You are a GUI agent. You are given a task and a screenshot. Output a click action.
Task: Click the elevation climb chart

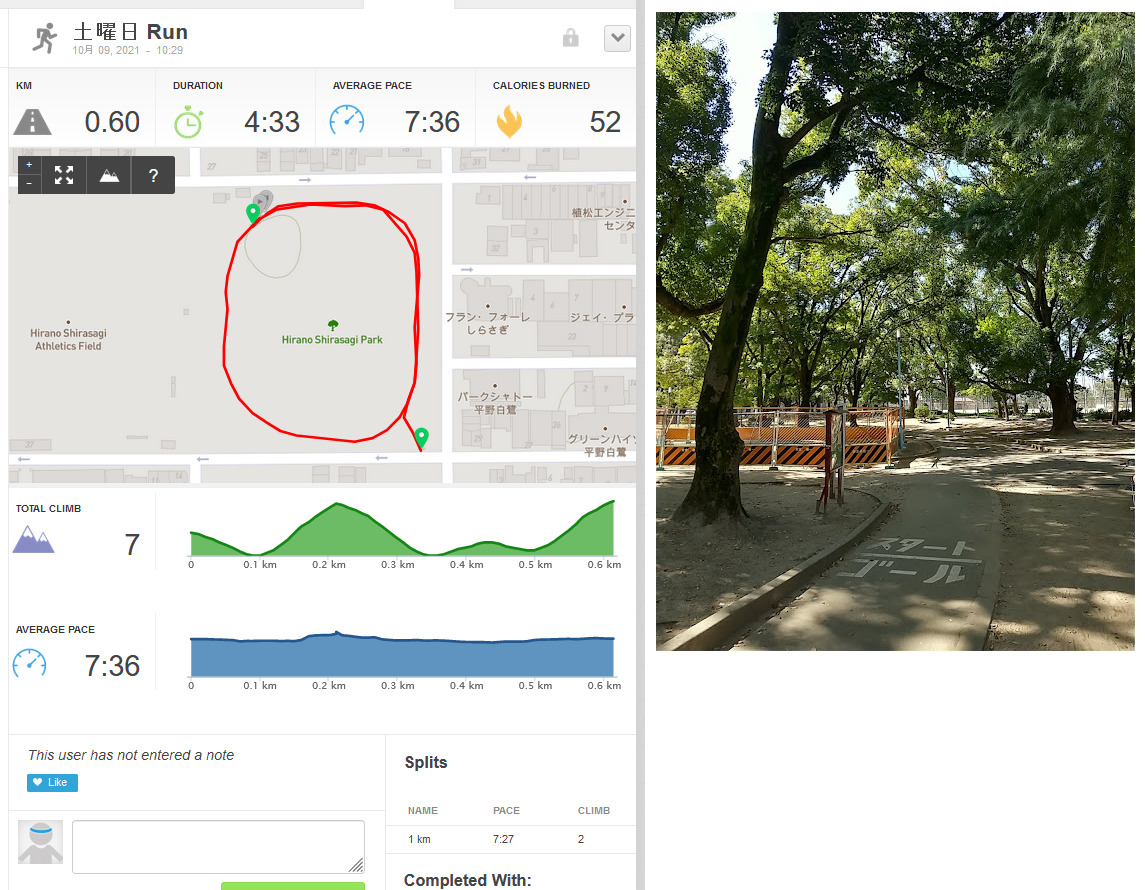click(x=402, y=529)
